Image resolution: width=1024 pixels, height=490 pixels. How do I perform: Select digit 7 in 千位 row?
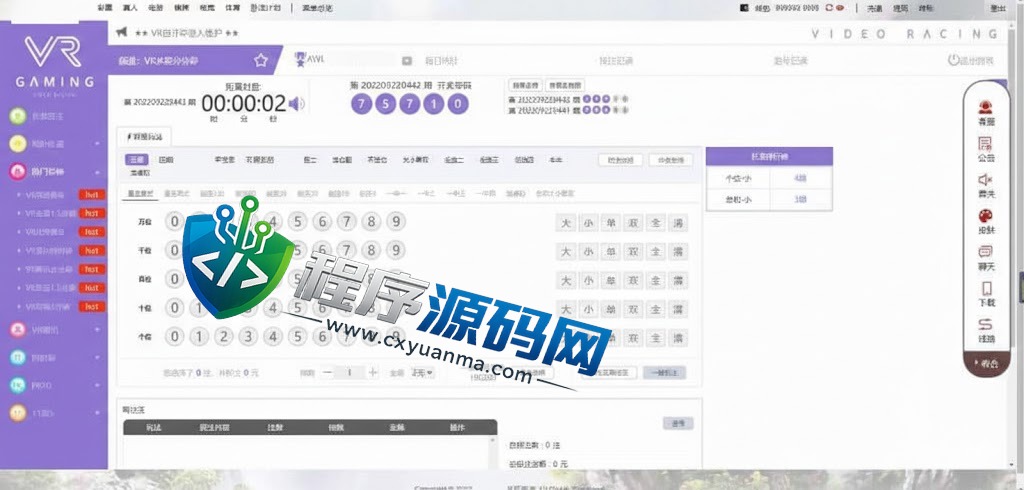coord(347,250)
